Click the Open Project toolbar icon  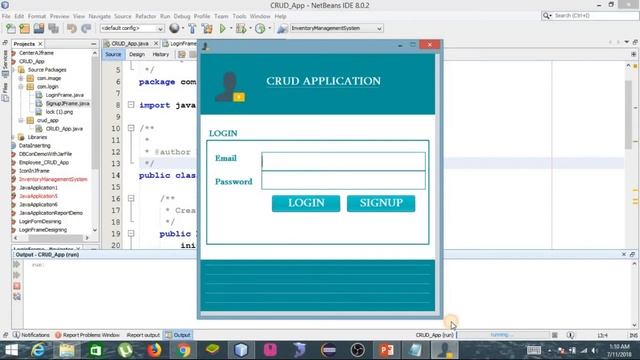[39, 28]
